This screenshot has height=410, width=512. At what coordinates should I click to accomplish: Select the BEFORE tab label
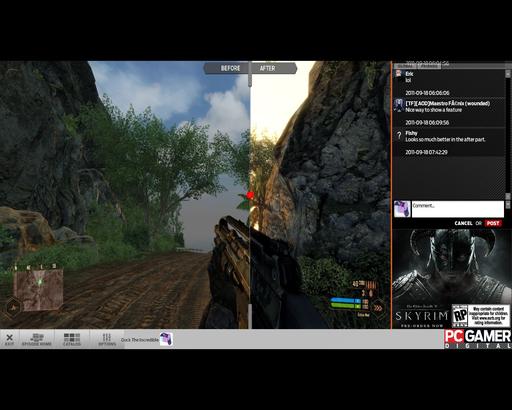(230, 68)
